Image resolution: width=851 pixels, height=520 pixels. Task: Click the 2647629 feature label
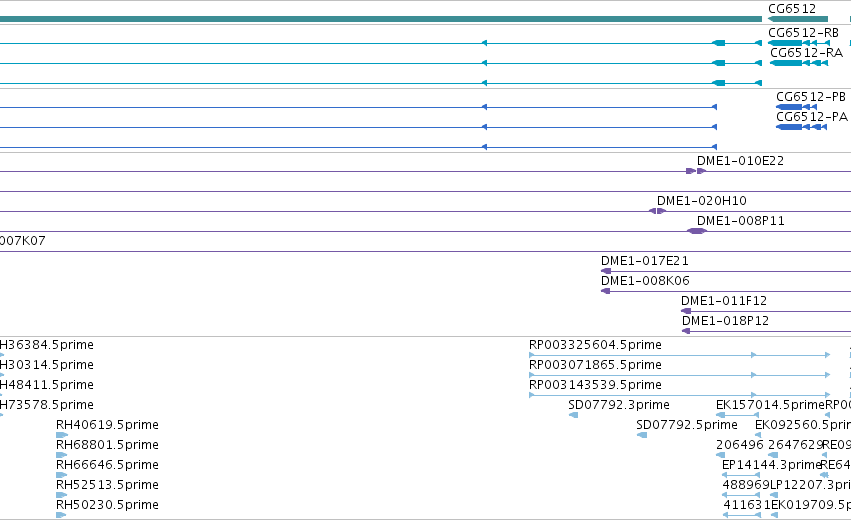(x=796, y=445)
